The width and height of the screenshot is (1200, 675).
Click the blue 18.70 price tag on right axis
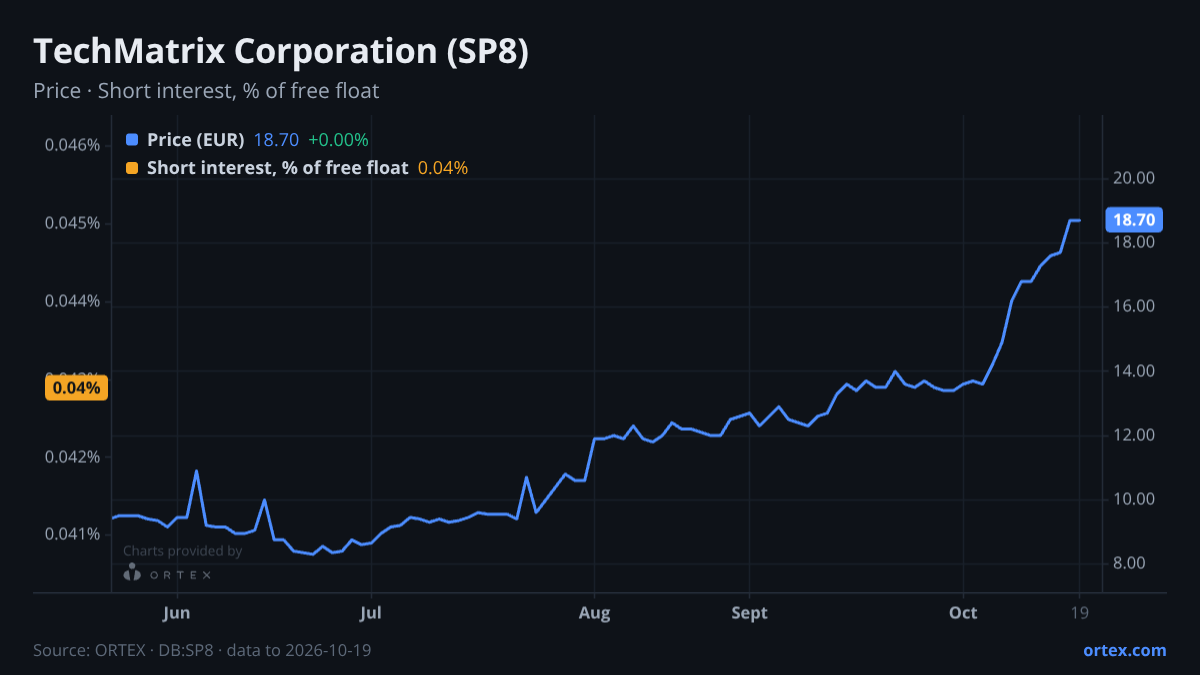(x=1134, y=220)
